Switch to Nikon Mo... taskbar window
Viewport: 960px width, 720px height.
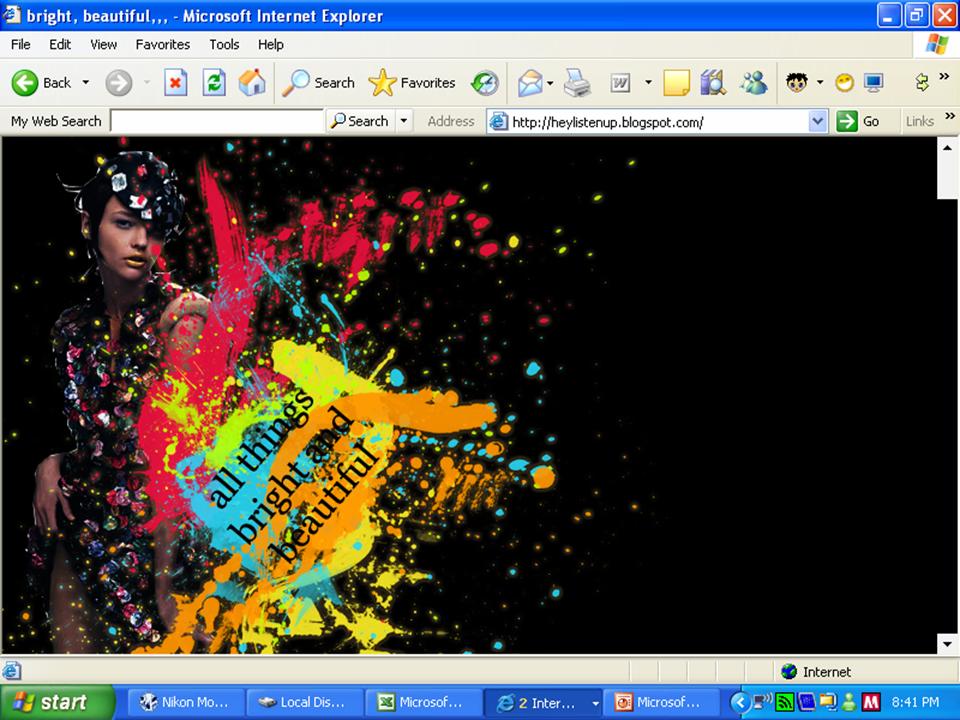tap(186, 703)
